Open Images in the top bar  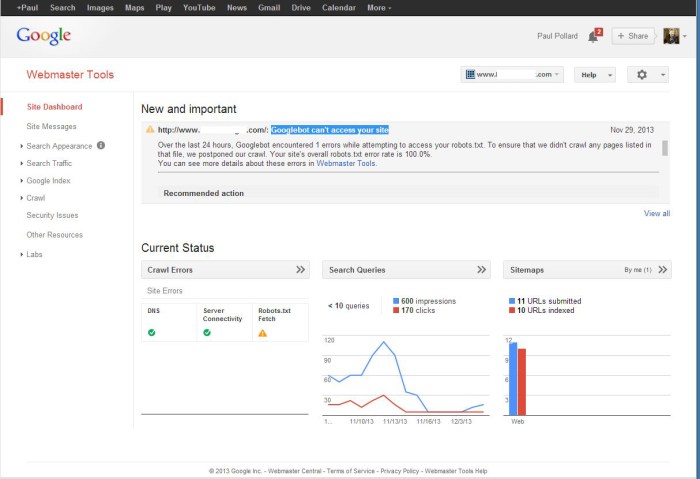(100, 8)
